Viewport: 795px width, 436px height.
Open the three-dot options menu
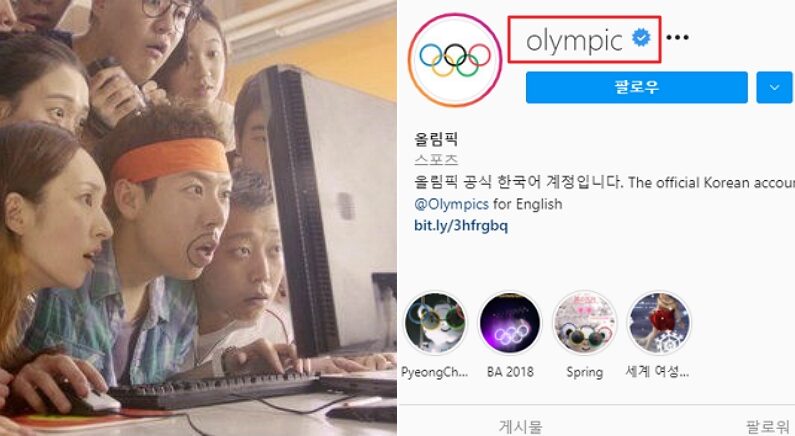677,37
